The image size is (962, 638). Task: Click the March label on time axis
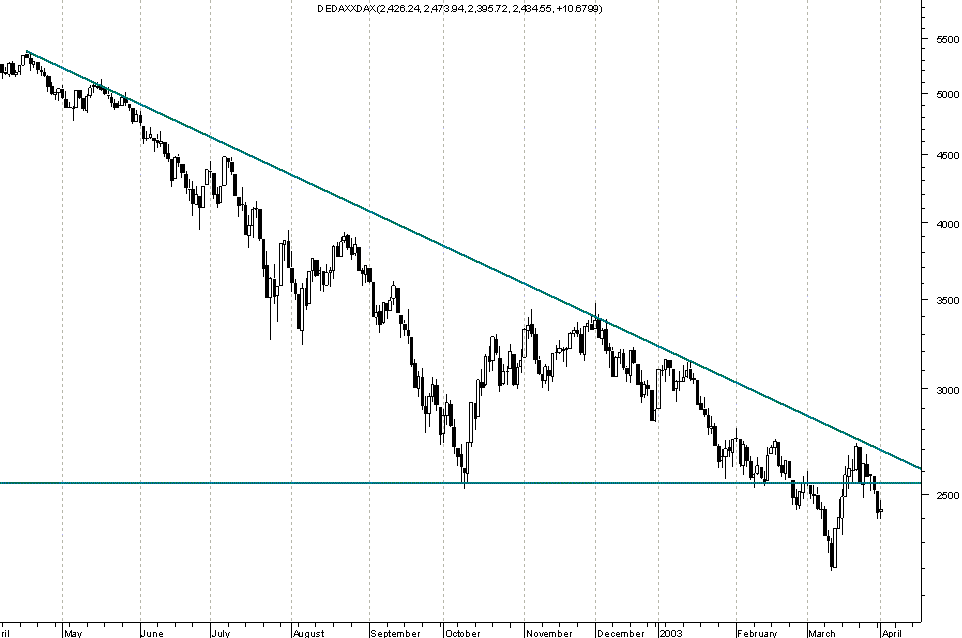click(x=822, y=633)
